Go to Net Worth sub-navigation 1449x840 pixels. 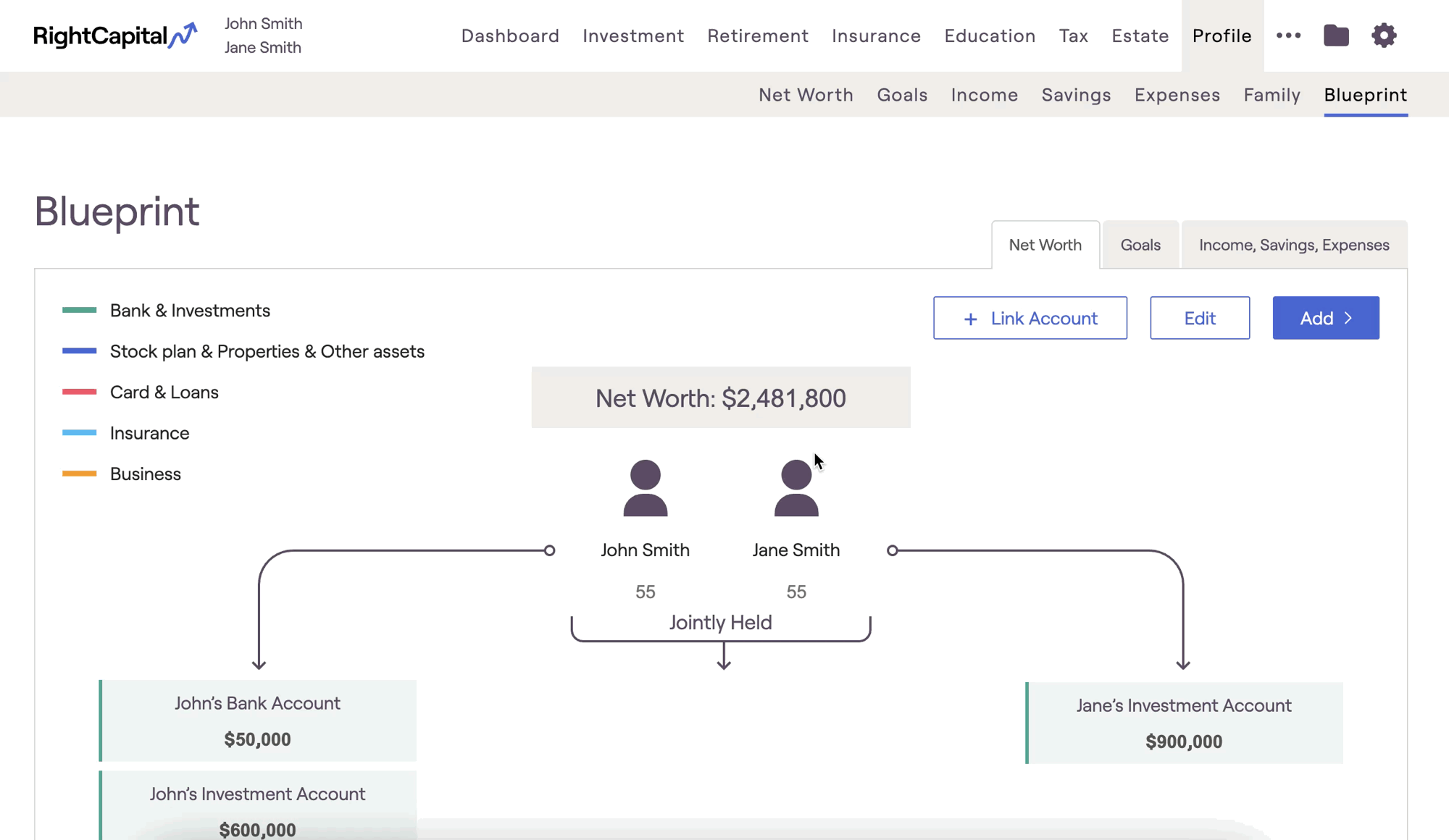coord(806,95)
